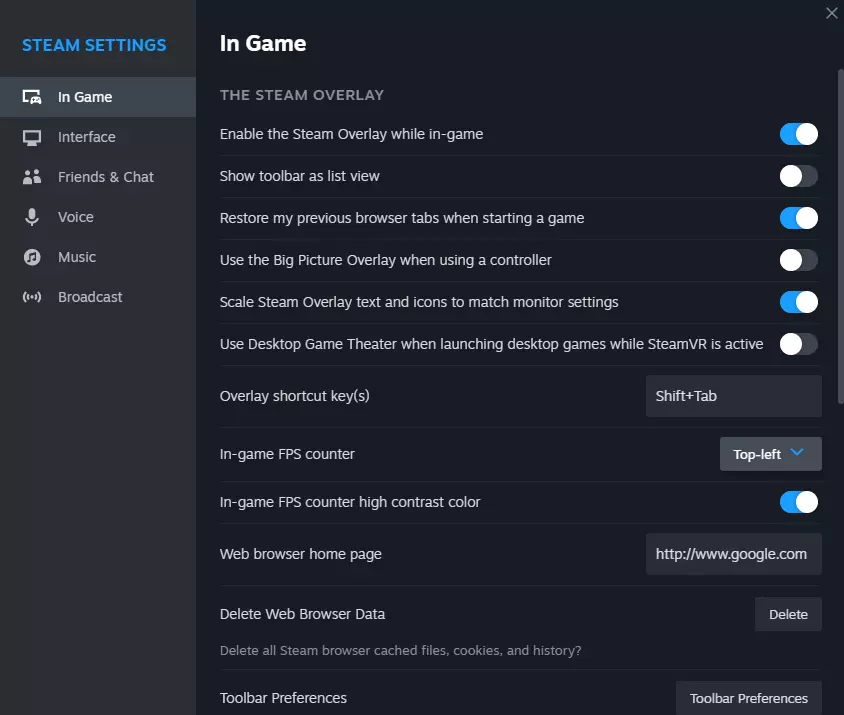This screenshot has width=844, height=715.
Task: Disable the Steam Overlay while in-game
Action: click(799, 134)
